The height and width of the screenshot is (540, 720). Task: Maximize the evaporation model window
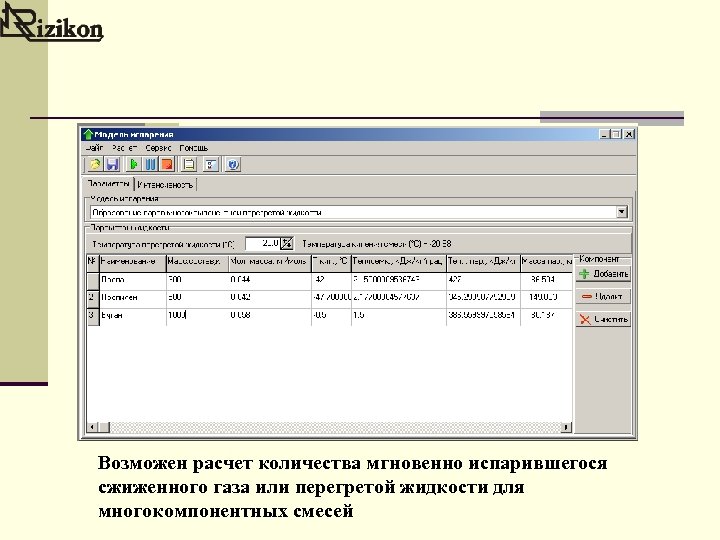tap(616, 134)
